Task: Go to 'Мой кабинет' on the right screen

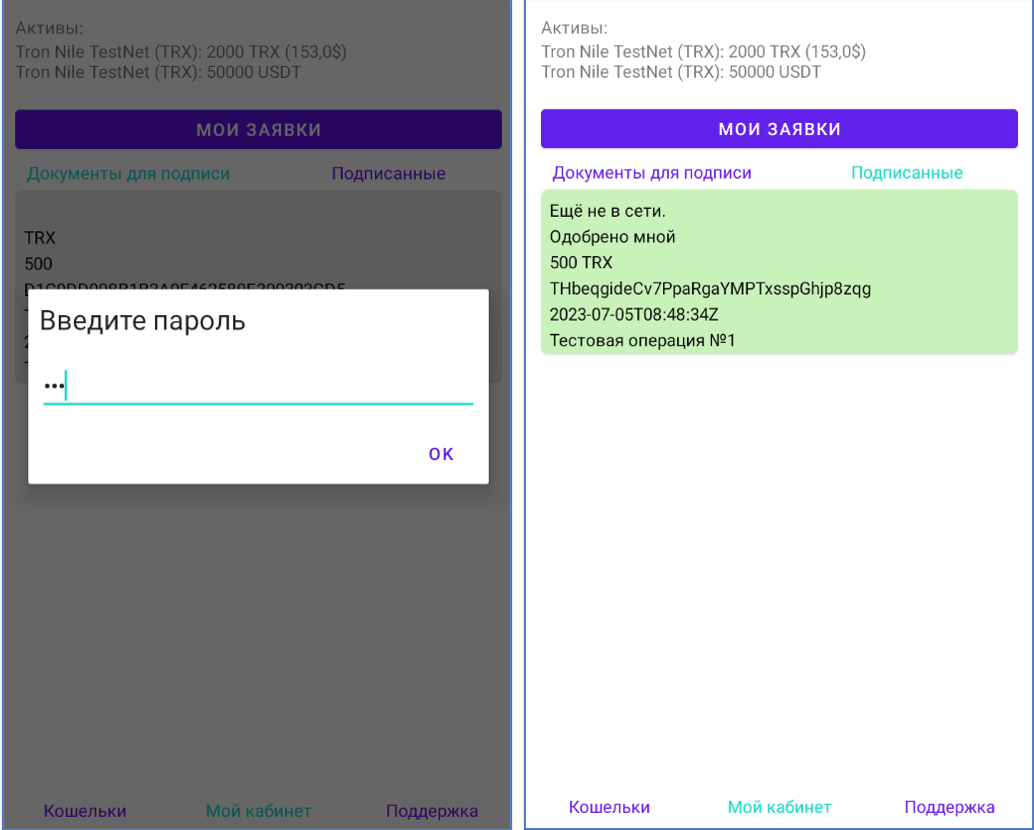Action: [779, 807]
